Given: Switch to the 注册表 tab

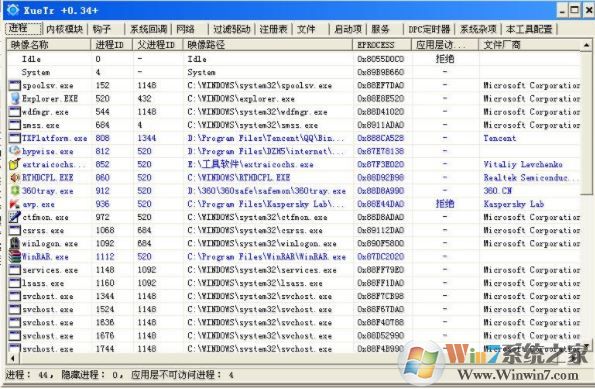Looking at the screenshot, I should pos(273,29).
